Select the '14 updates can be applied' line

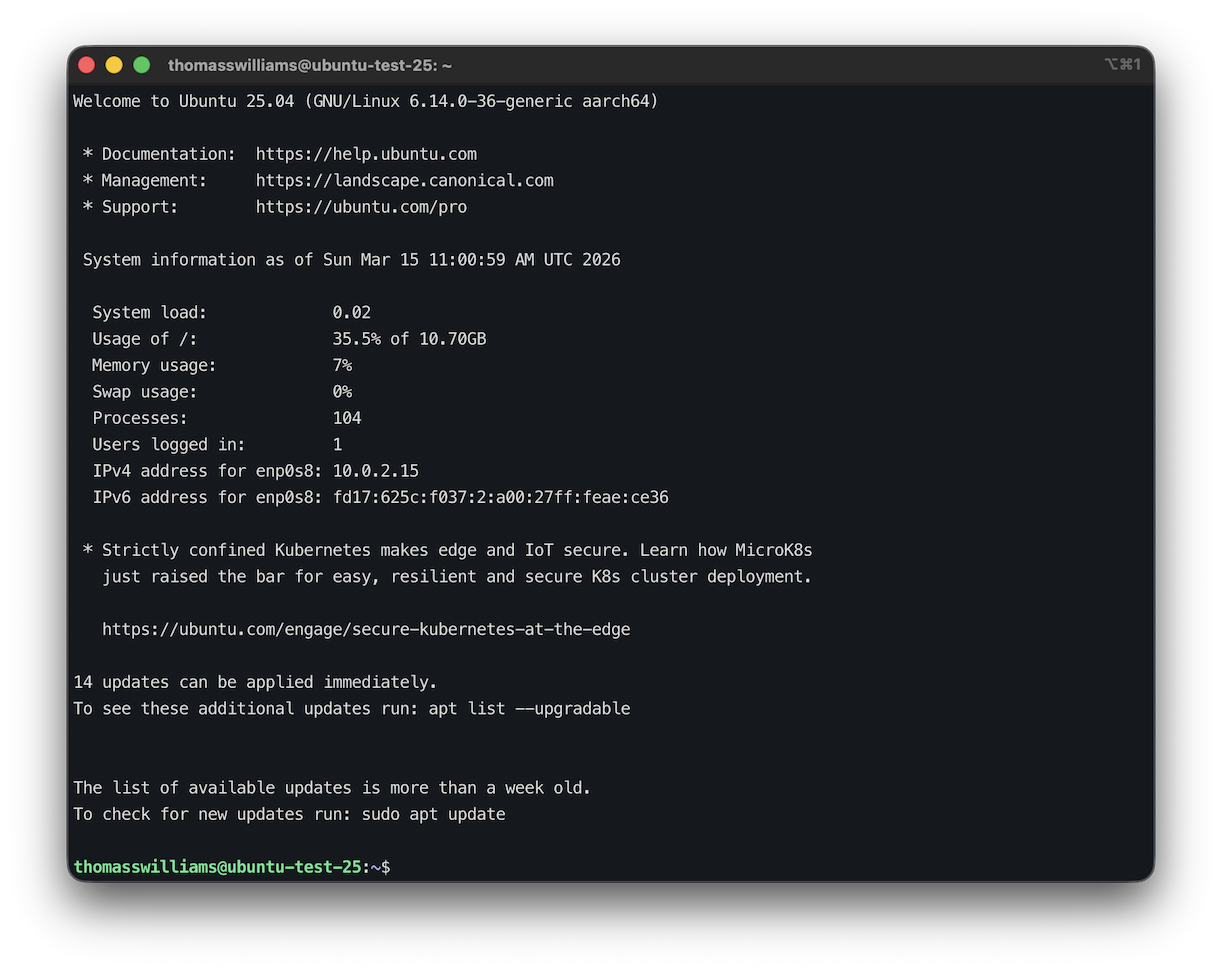[255, 681]
